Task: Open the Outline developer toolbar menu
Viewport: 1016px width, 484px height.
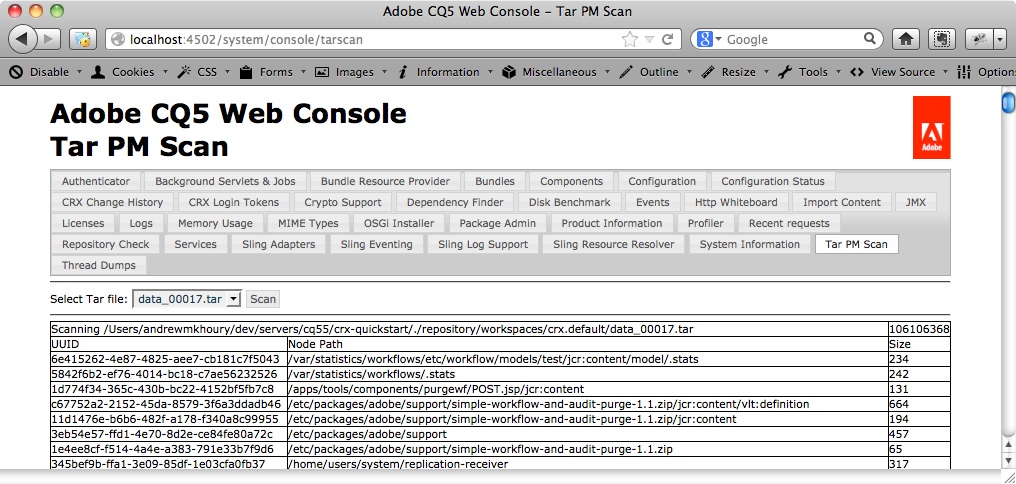Action: (651, 72)
